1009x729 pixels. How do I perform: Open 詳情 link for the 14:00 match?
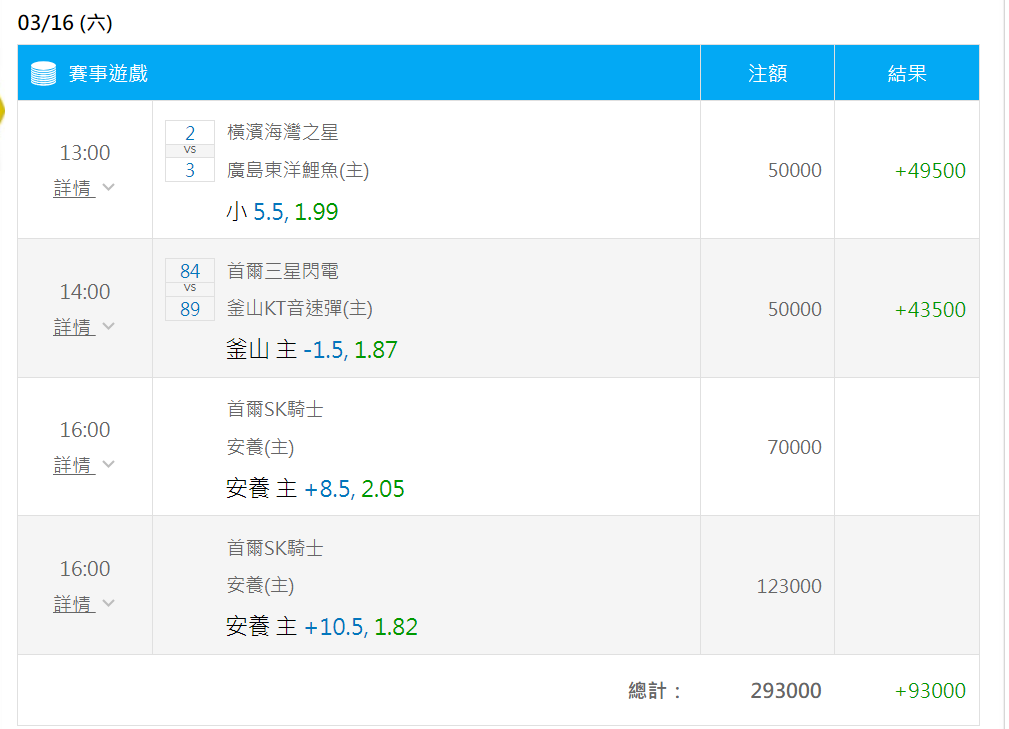tap(74, 327)
